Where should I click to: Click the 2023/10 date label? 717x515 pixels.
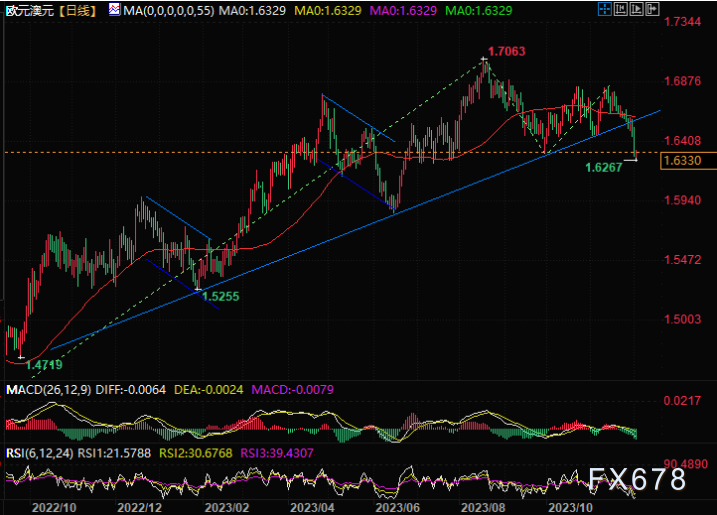pos(571,507)
